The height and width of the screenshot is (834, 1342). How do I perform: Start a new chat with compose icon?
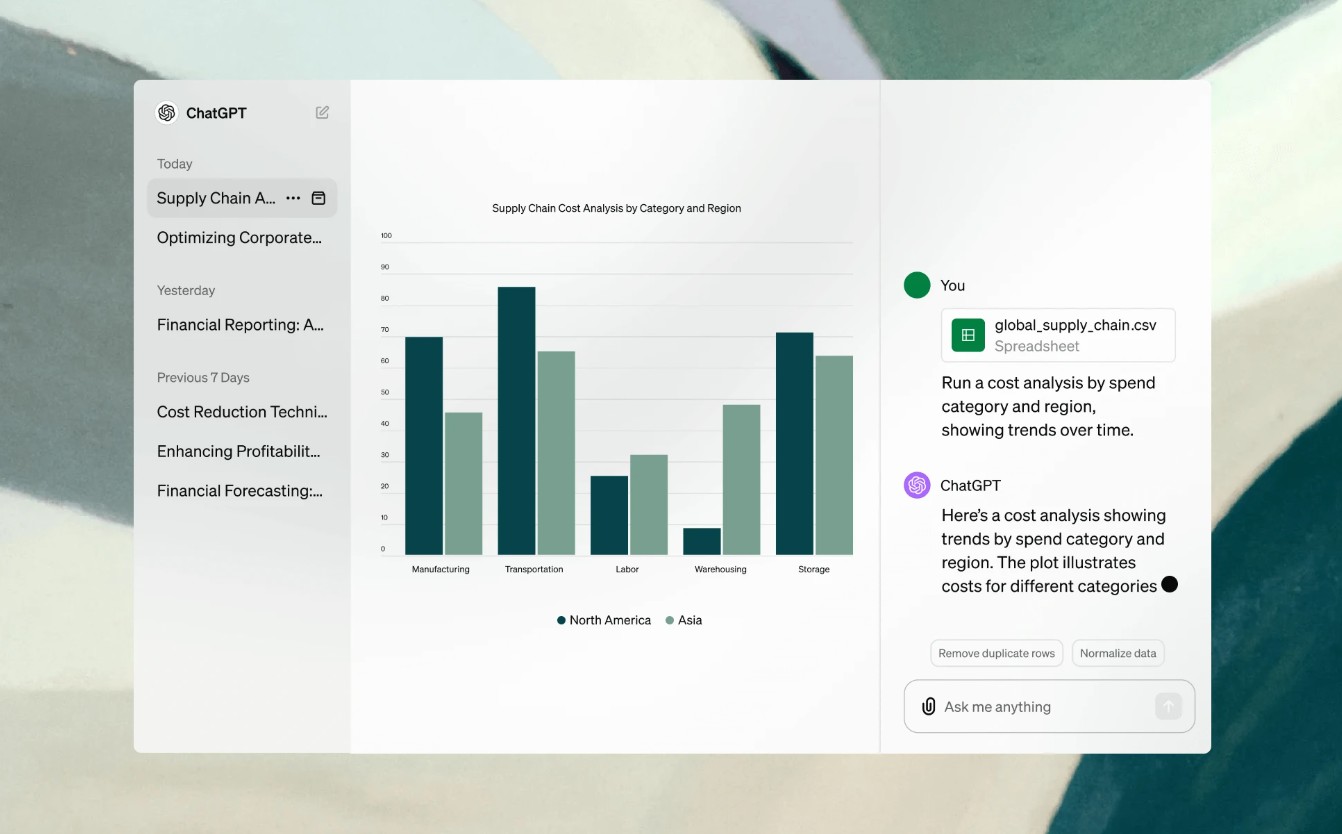(x=322, y=113)
